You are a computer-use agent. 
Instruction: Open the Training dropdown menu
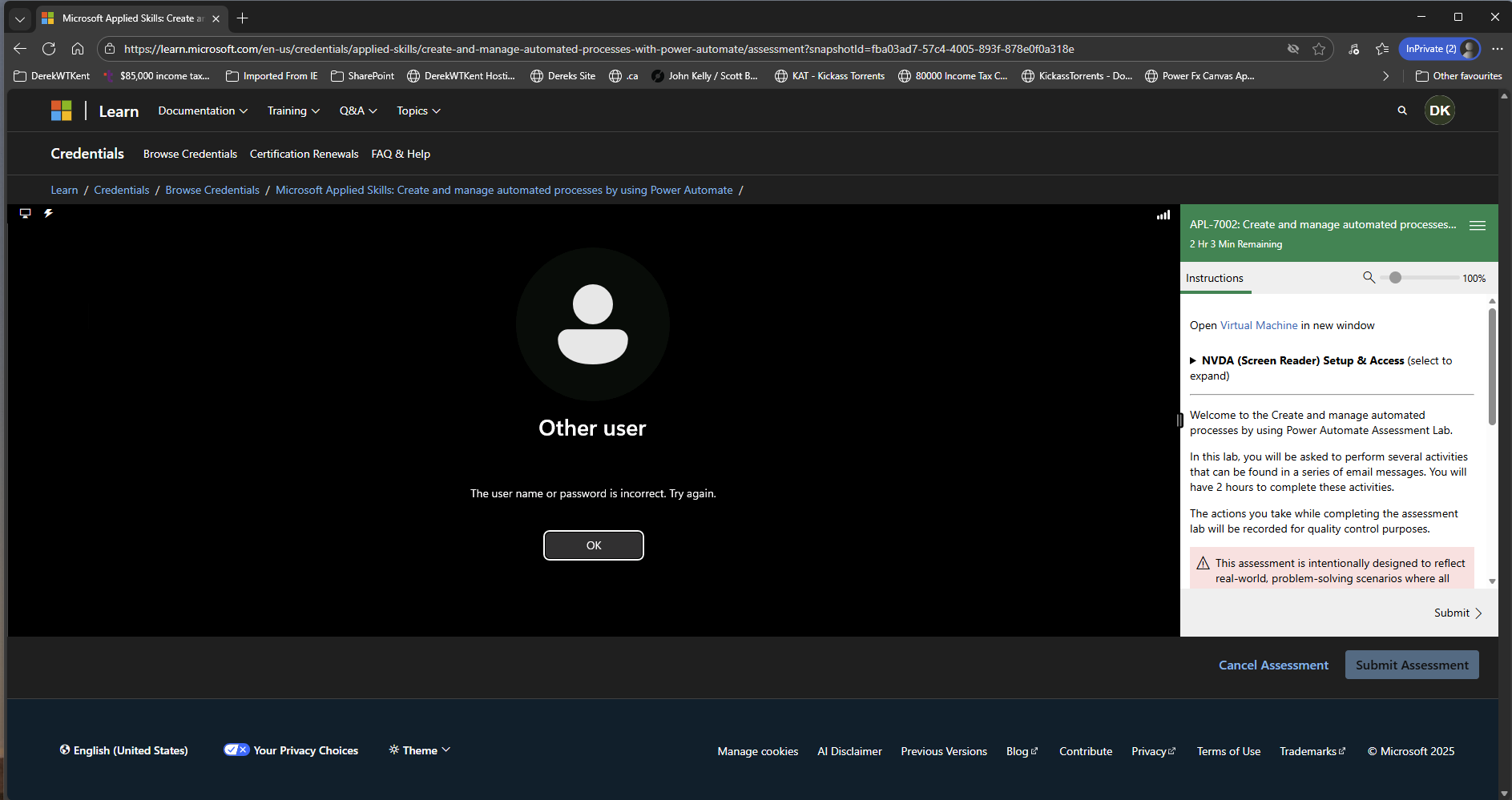[x=292, y=111]
